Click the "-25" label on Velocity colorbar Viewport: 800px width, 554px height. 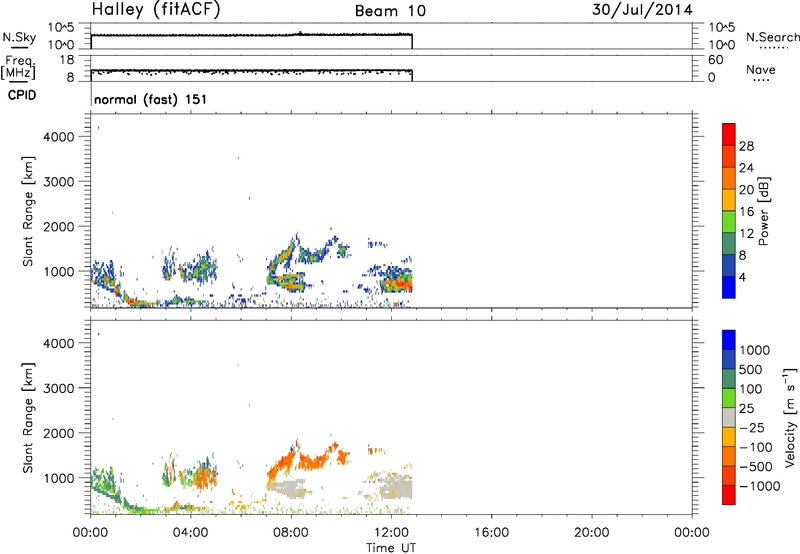coord(751,428)
